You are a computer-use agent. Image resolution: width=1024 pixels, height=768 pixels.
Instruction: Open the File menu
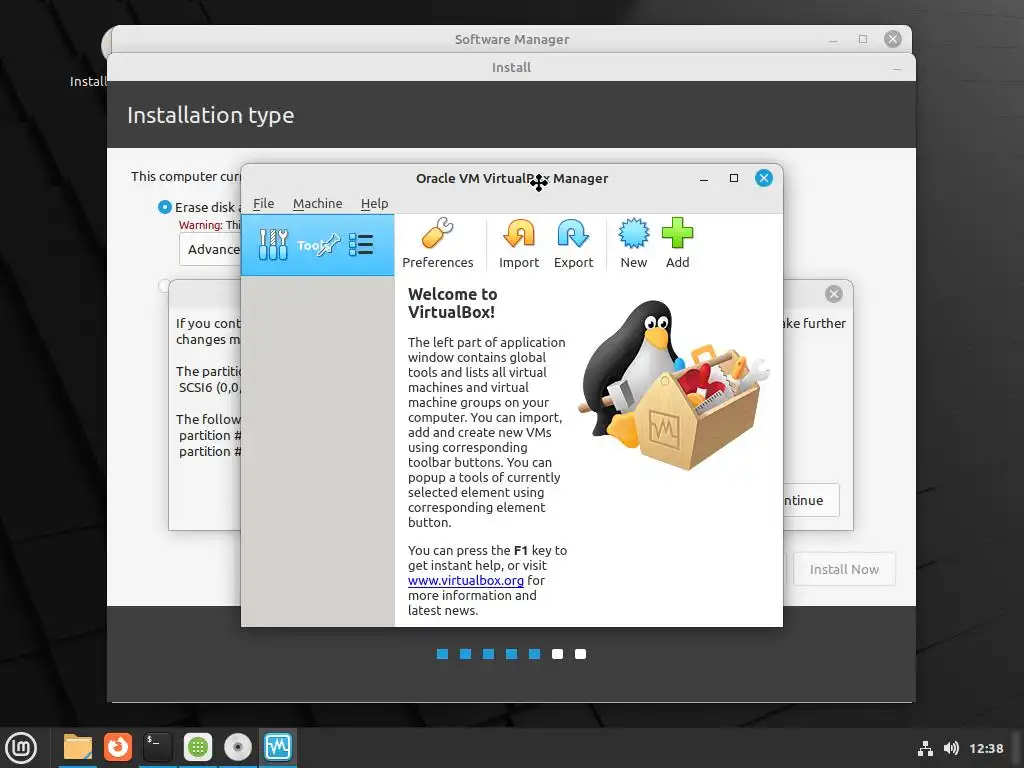coord(263,203)
